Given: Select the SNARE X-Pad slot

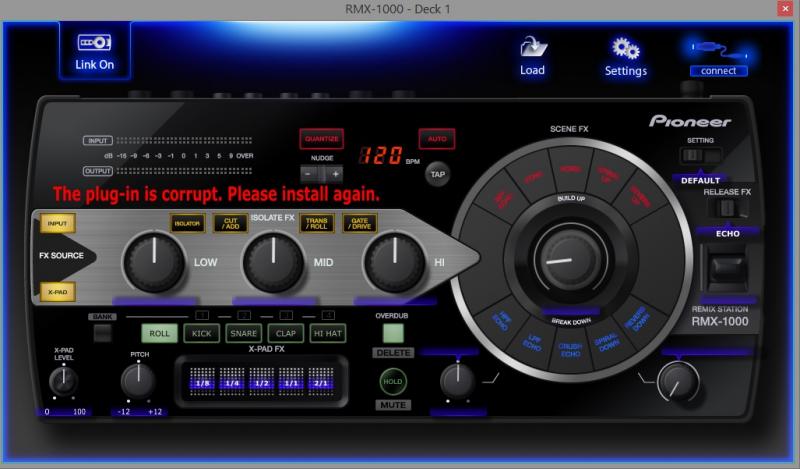Looking at the screenshot, I should click(x=243, y=333).
